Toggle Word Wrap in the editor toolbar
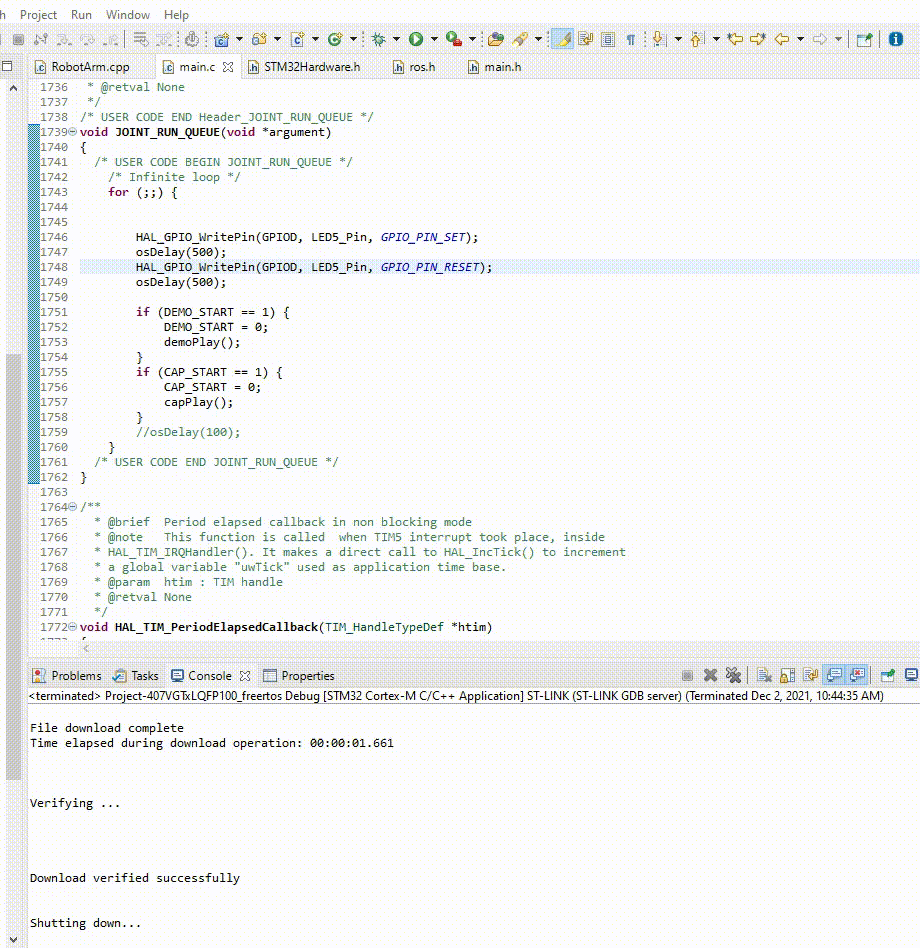Screen dimensions: 920x948 point(585,40)
